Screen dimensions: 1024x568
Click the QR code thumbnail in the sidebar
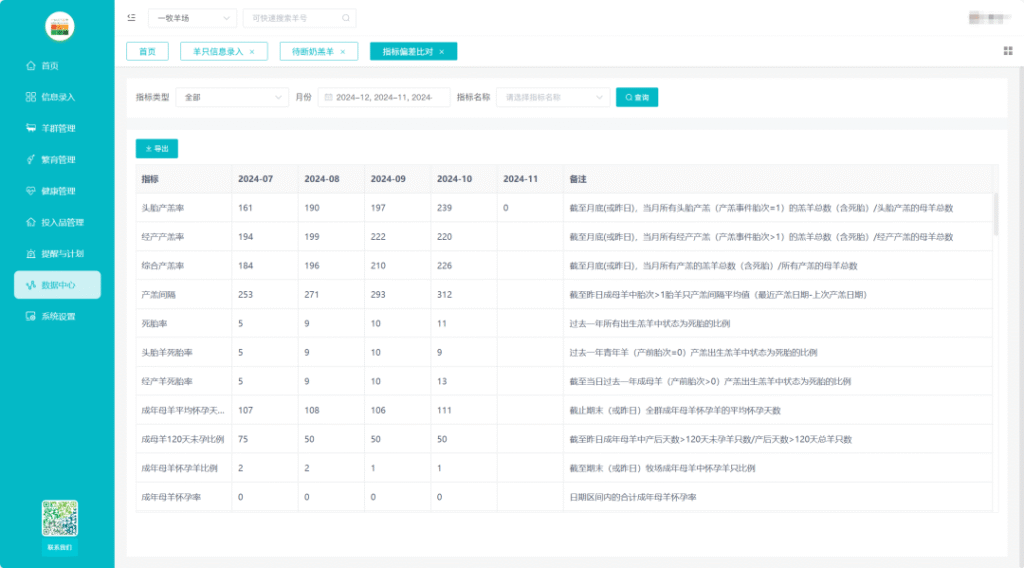59,518
